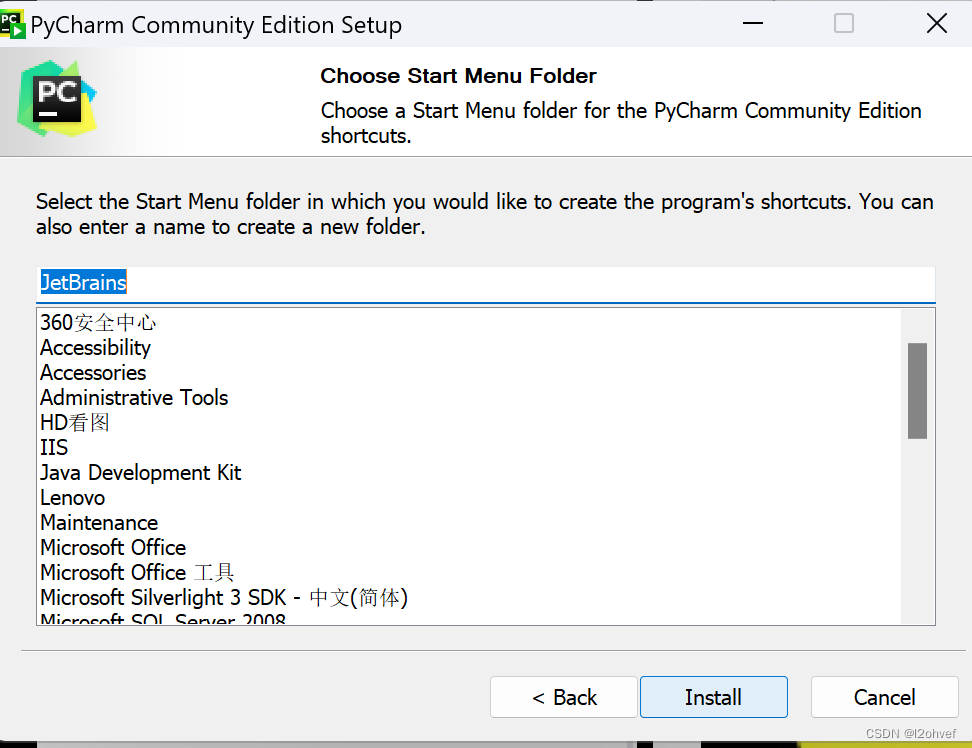This screenshot has width=972, height=748.
Task: Select the Lenovo folder
Action: coord(72,497)
